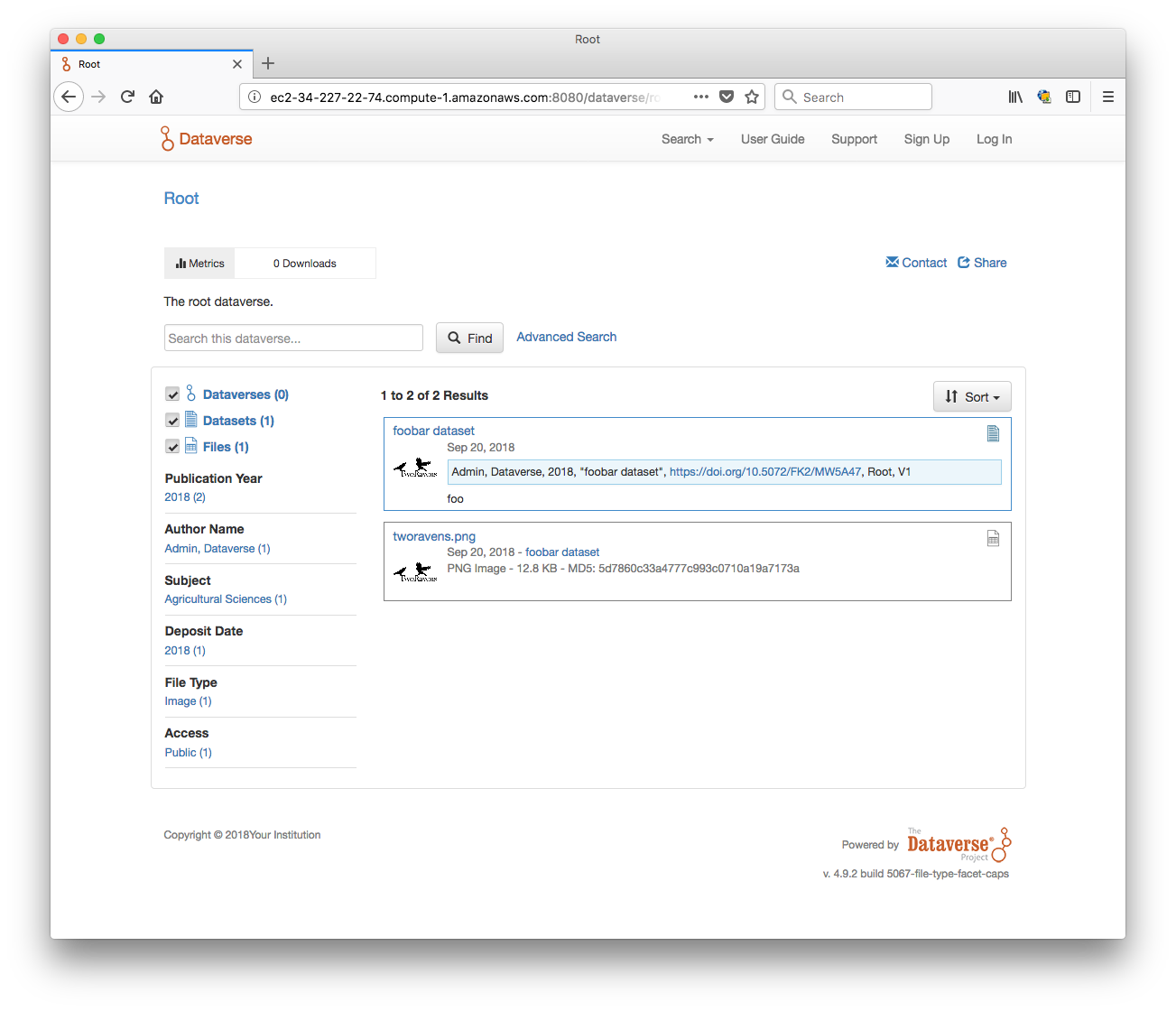Toggle the browser sidebar view

1073,97
